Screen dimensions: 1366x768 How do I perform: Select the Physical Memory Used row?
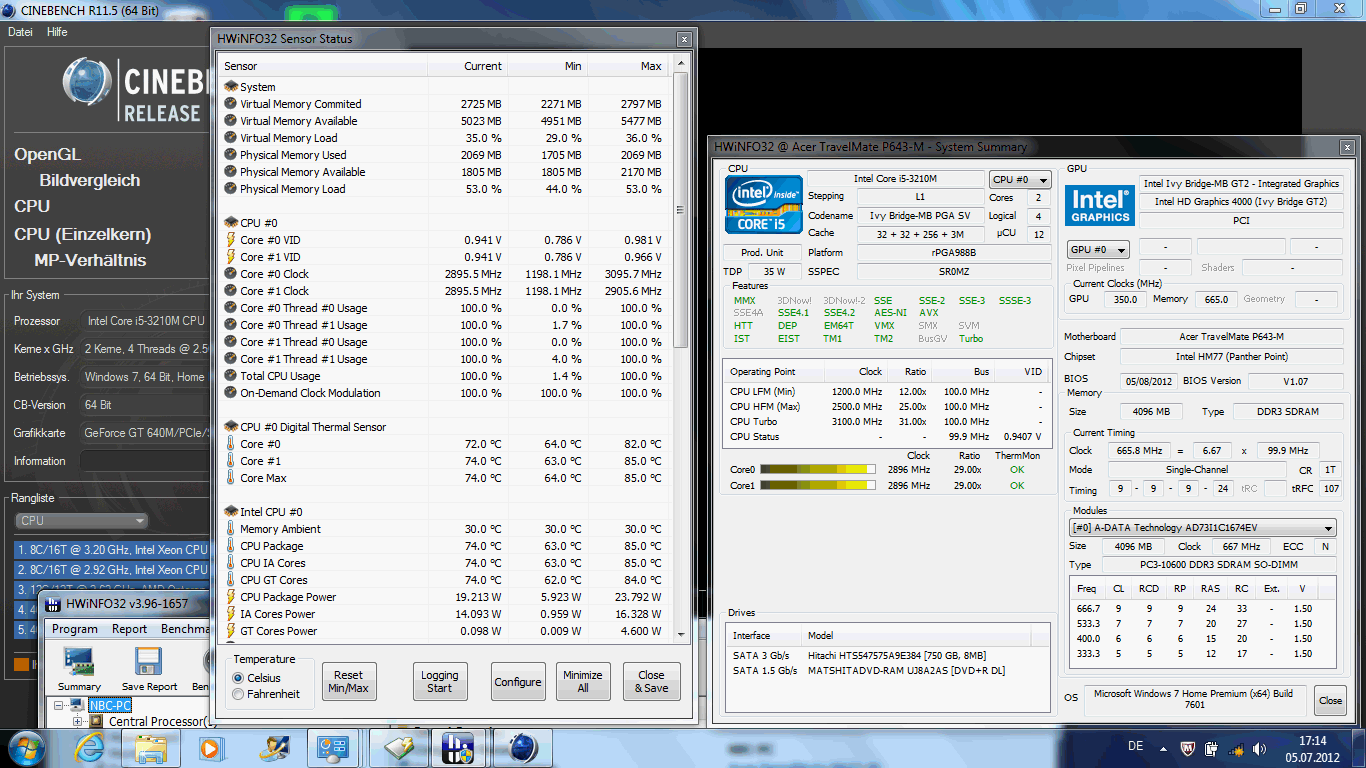coord(445,155)
